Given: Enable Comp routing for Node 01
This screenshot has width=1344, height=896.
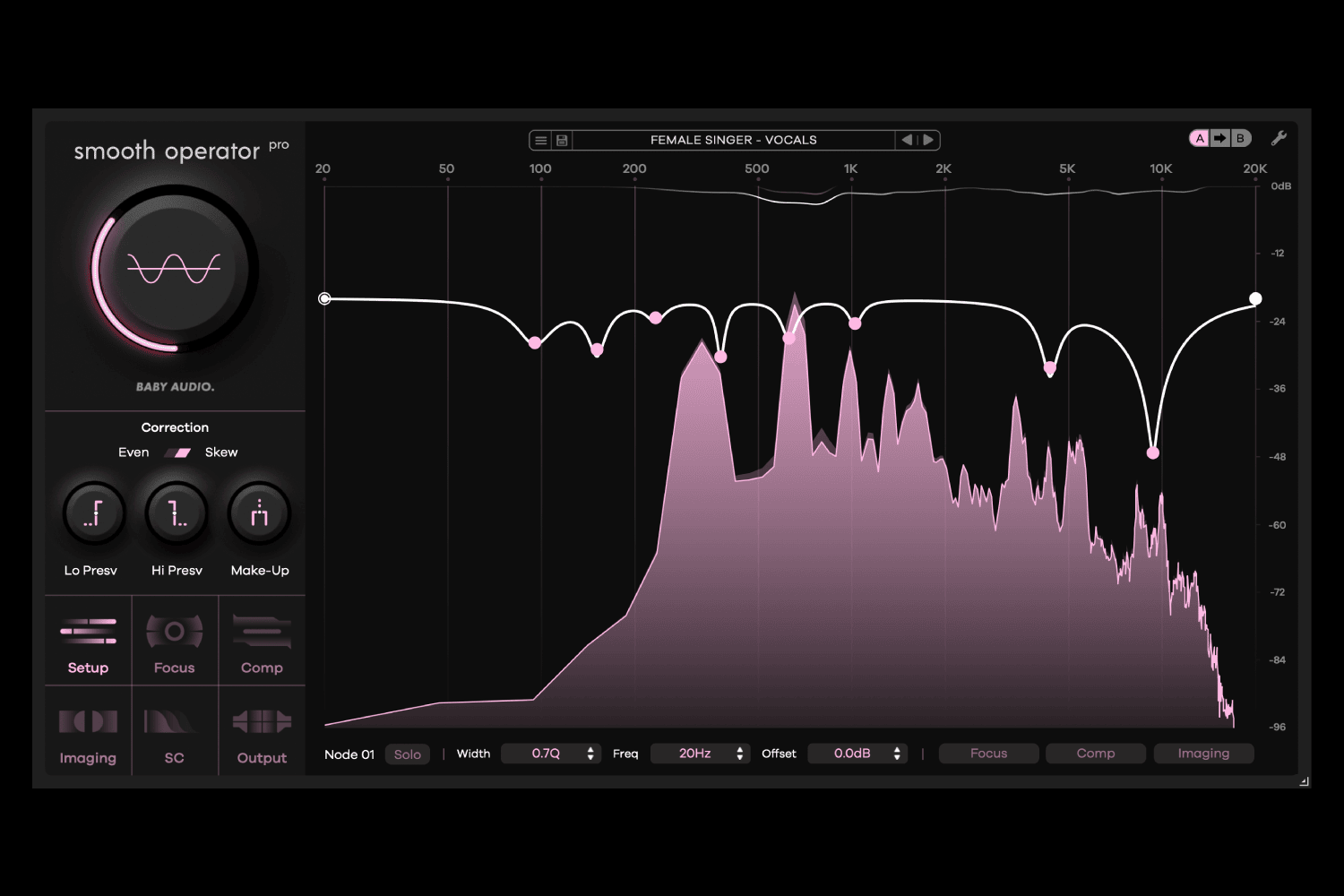Looking at the screenshot, I should [1096, 754].
